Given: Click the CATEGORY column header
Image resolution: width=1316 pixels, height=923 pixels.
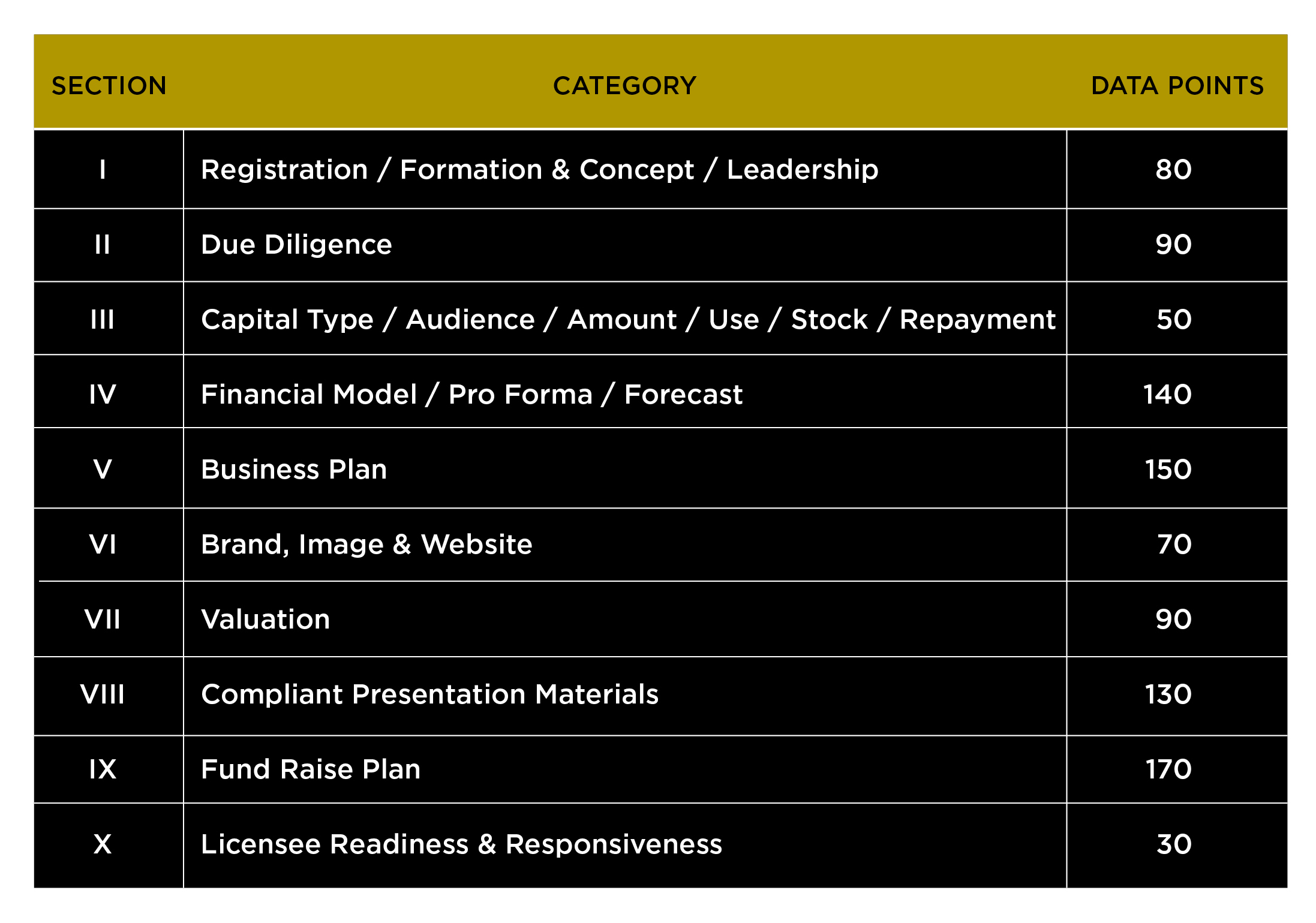Looking at the screenshot, I should (624, 86).
